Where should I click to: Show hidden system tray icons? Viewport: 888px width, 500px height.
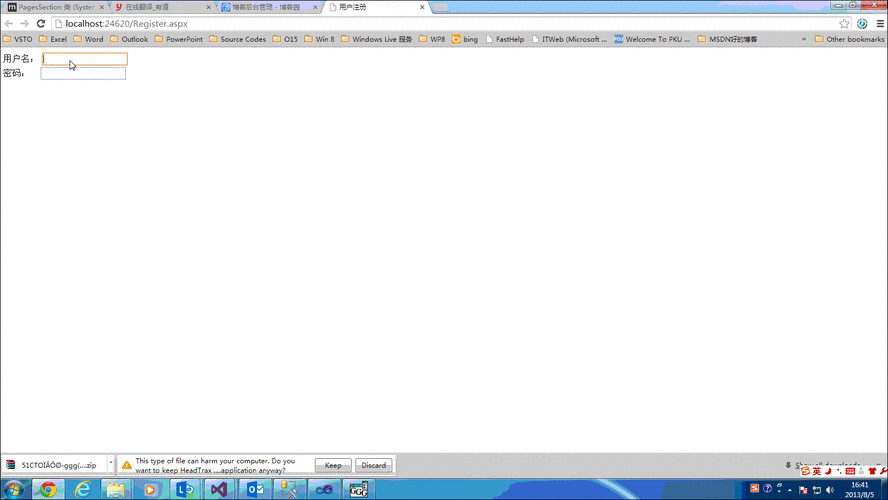(x=790, y=490)
